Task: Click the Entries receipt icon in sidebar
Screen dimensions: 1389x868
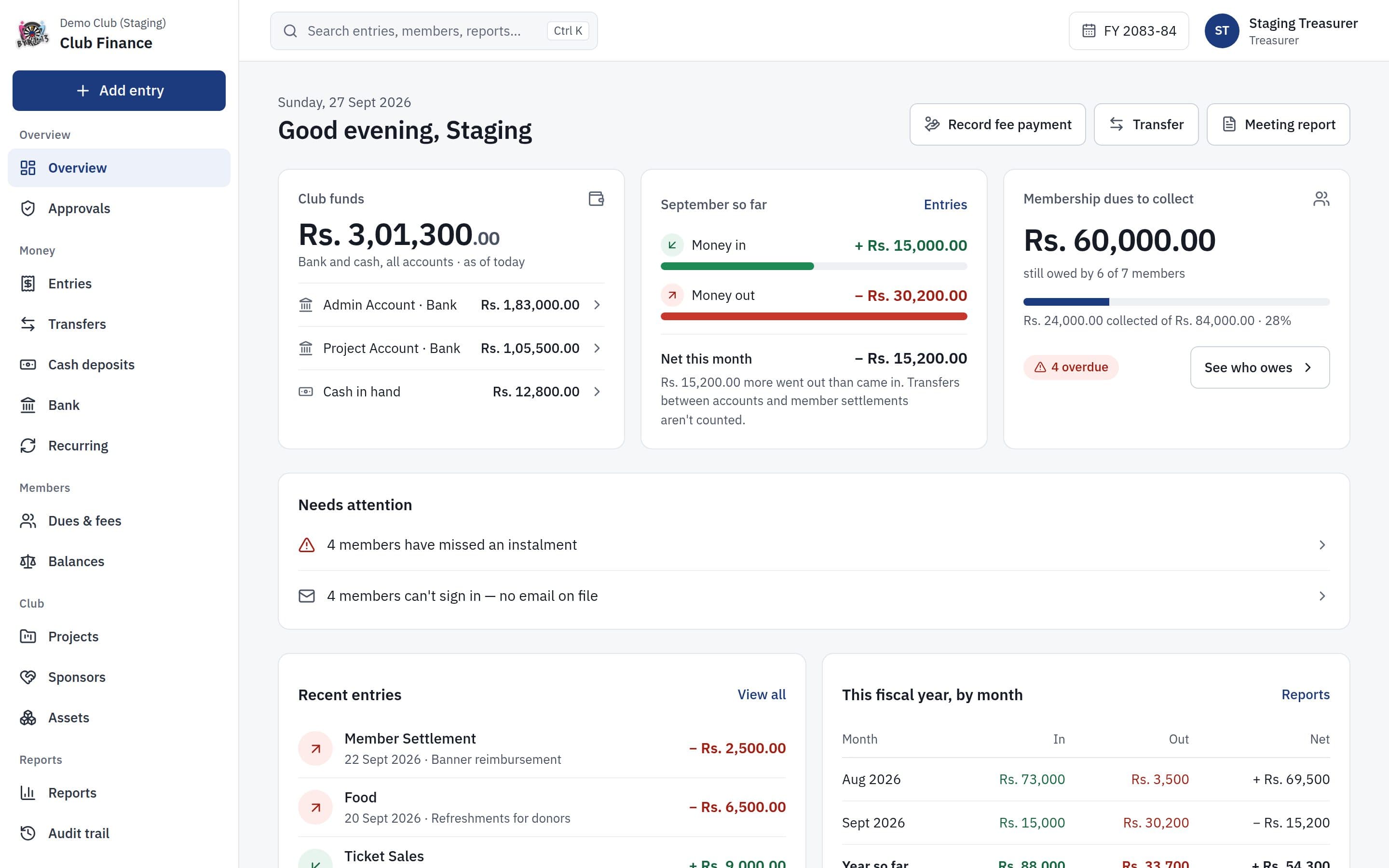Action: 27,284
